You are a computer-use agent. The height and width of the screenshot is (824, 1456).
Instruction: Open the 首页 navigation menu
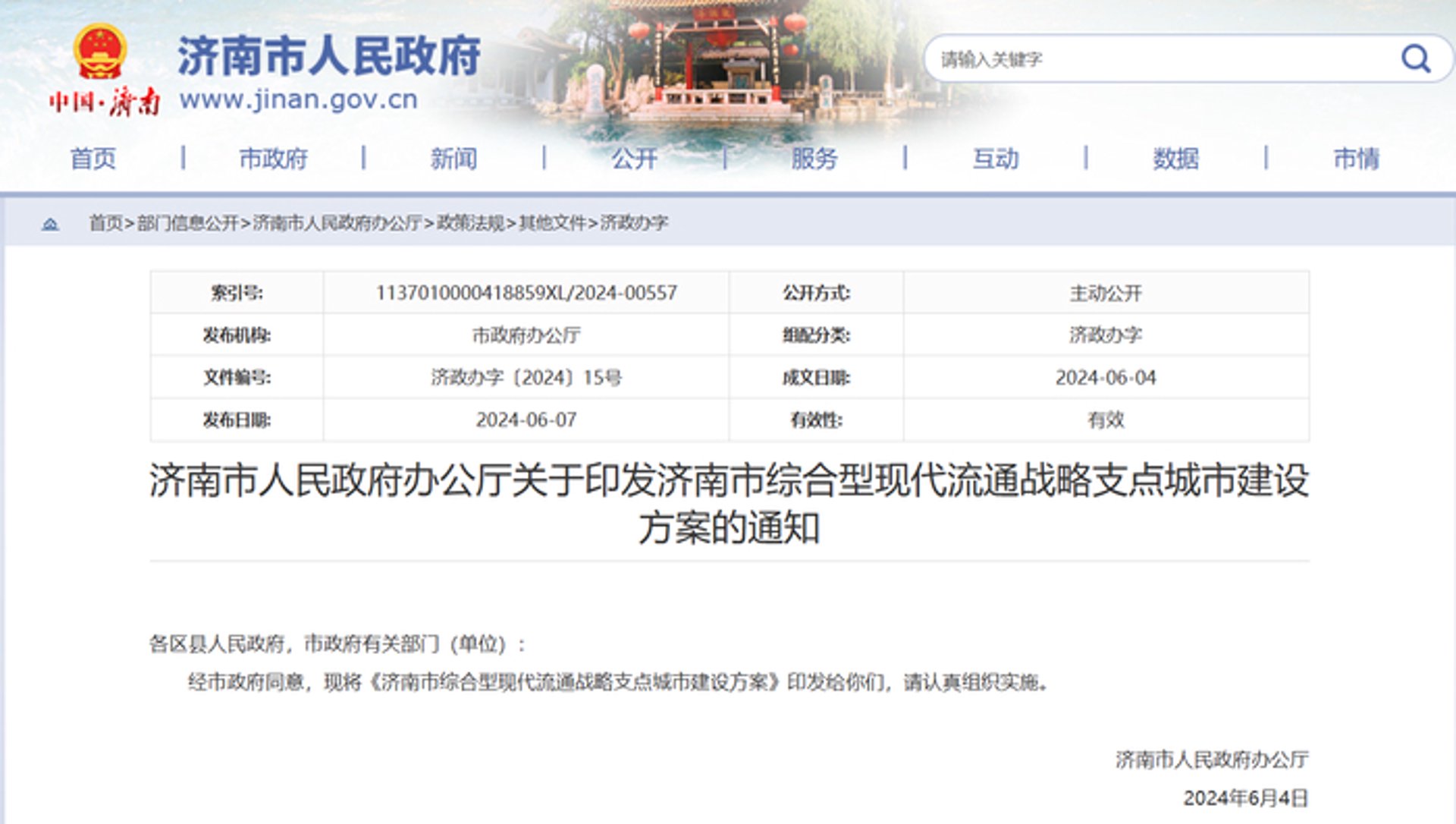click(93, 159)
